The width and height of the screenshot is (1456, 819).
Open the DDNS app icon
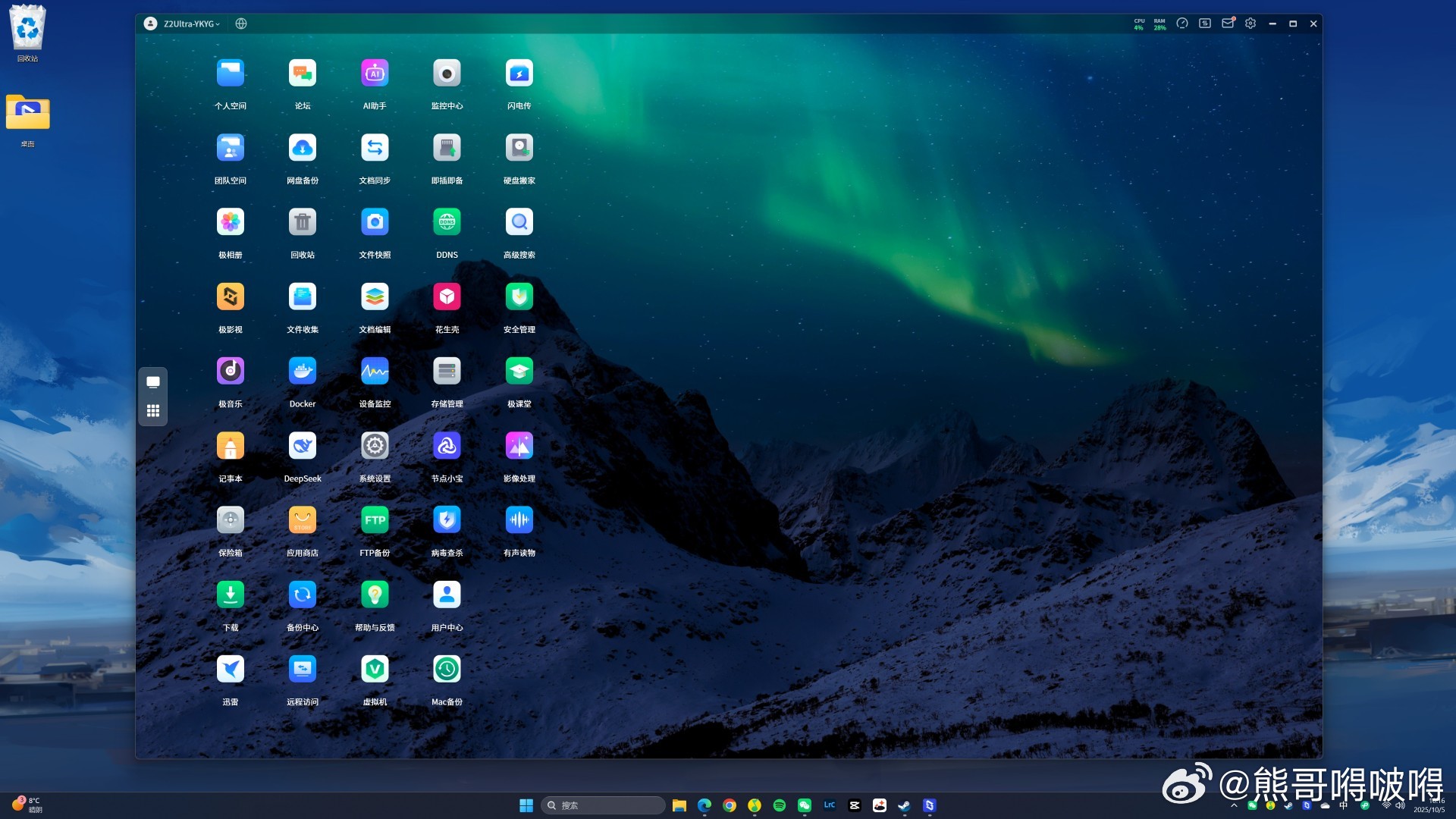point(447,222)
